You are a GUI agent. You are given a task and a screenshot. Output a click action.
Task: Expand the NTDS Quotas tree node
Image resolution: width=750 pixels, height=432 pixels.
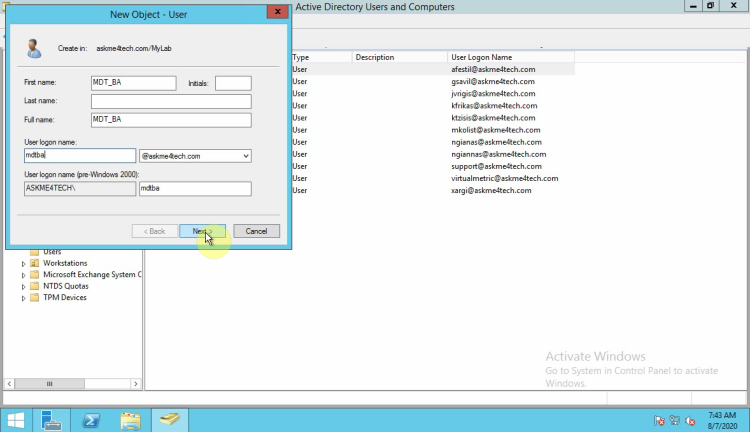[x=23, y=286]
